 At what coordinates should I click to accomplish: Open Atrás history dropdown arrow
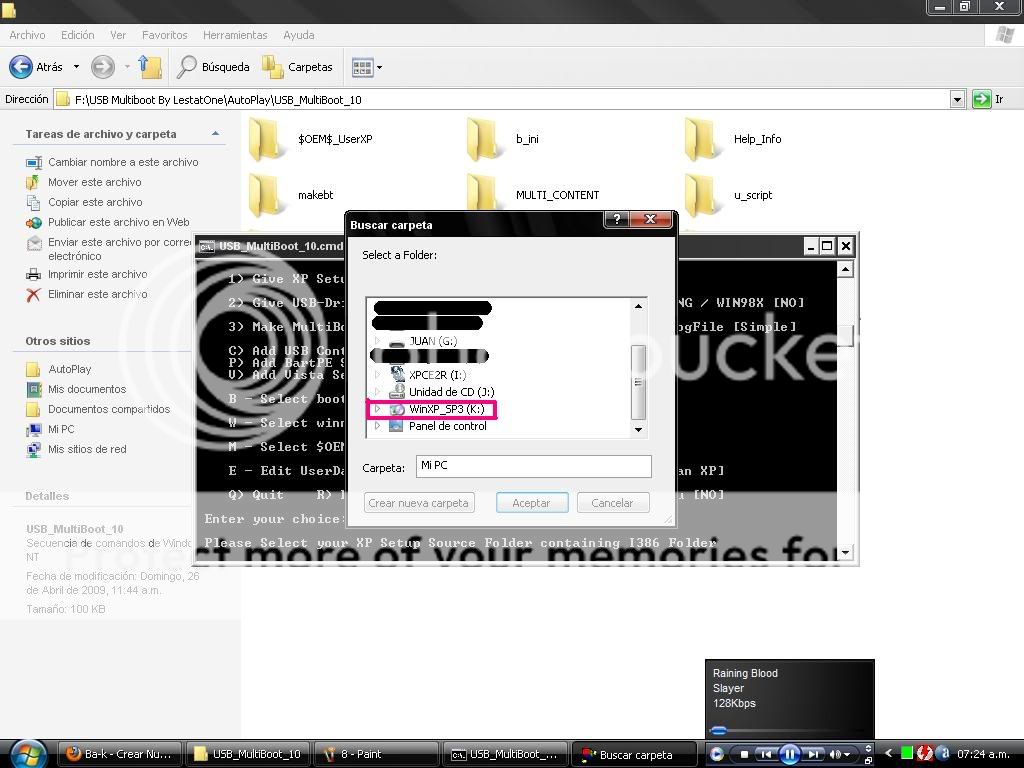[76, 67]
